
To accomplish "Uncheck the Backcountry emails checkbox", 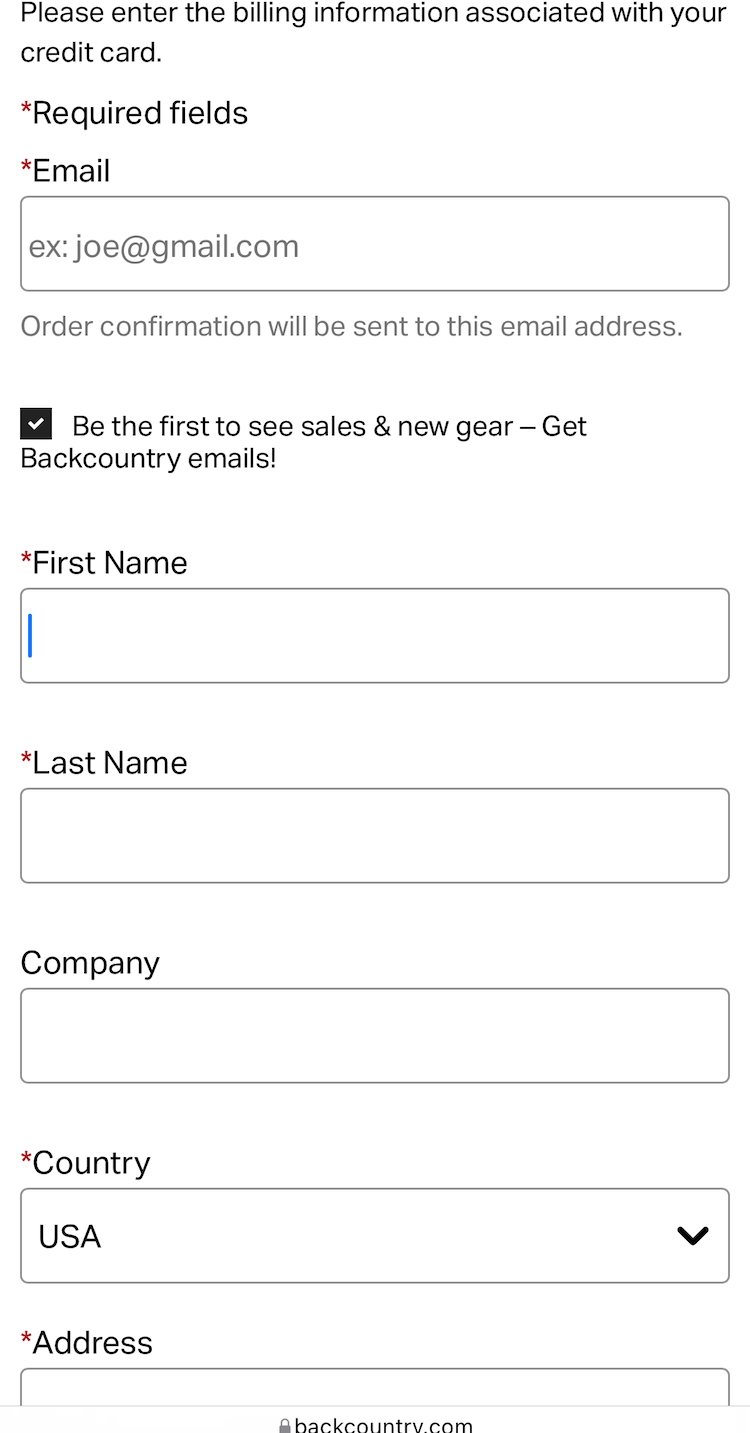I will pyautogui.click(x=36, y=424).
